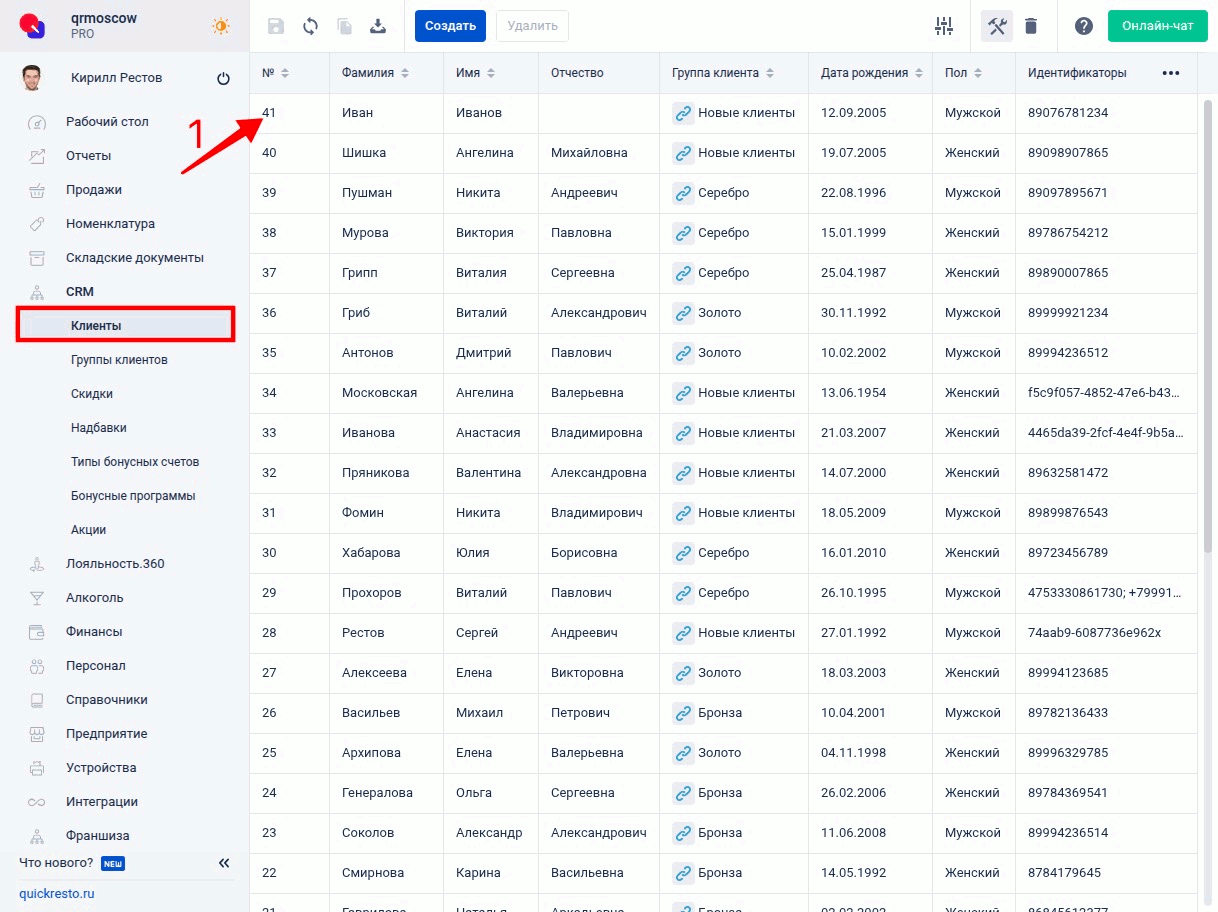Image resolution: width=1218 pixels, height=912 pixels.
Task: Open Группы клиентов in the CRM menu
Action: pos(119,360)
